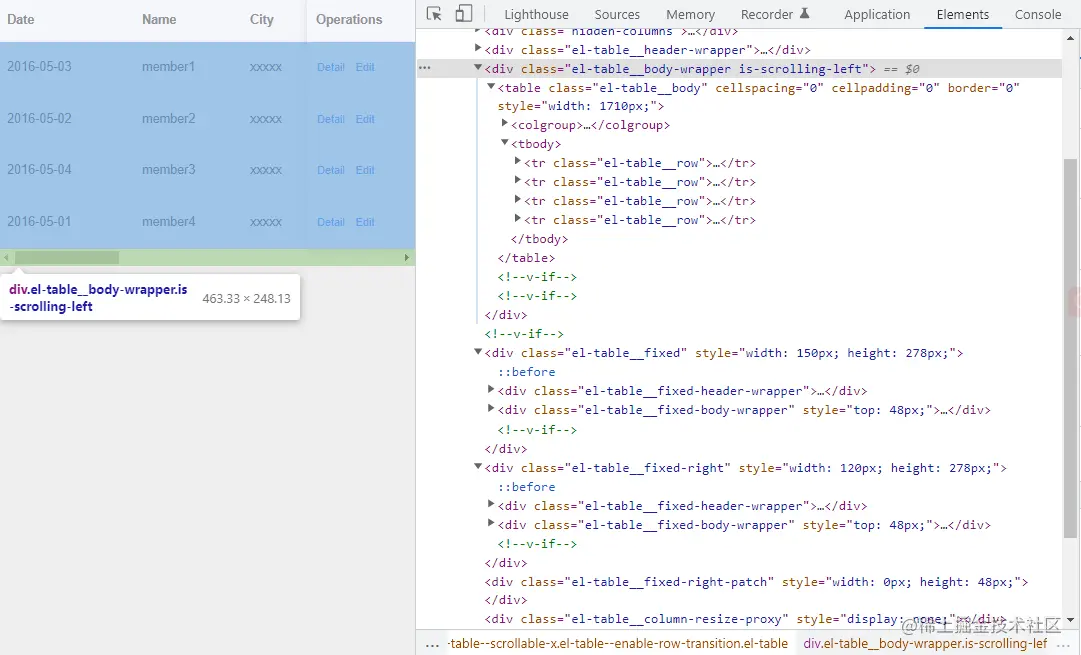This screenshot has width=1081, height=655.
Task: Open Detail for member3 row
Action: pos(331,170)
